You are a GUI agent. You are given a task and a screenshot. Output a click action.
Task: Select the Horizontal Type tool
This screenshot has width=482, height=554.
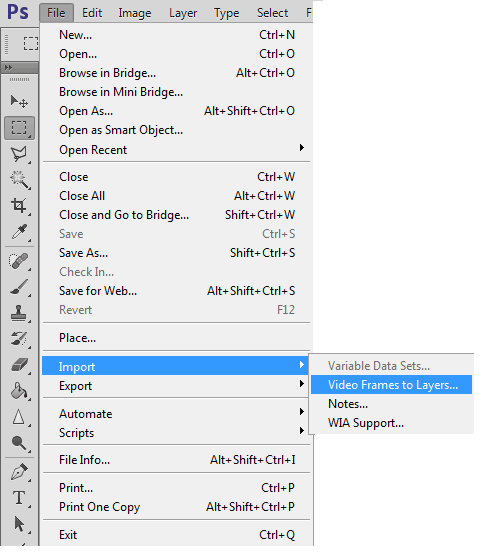coord(19,498)
